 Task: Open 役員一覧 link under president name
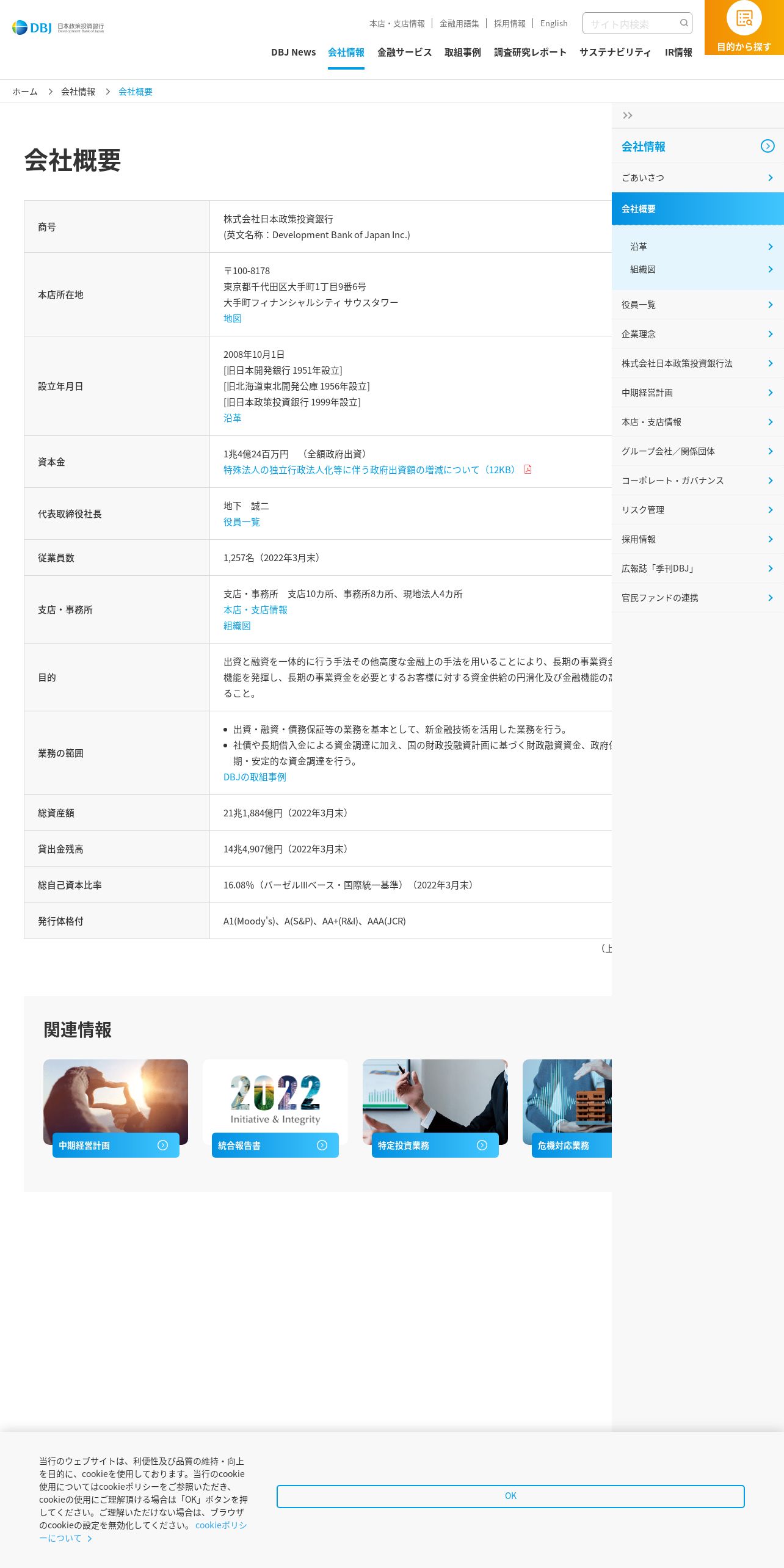pyautogui.click(x=242, y=521)
